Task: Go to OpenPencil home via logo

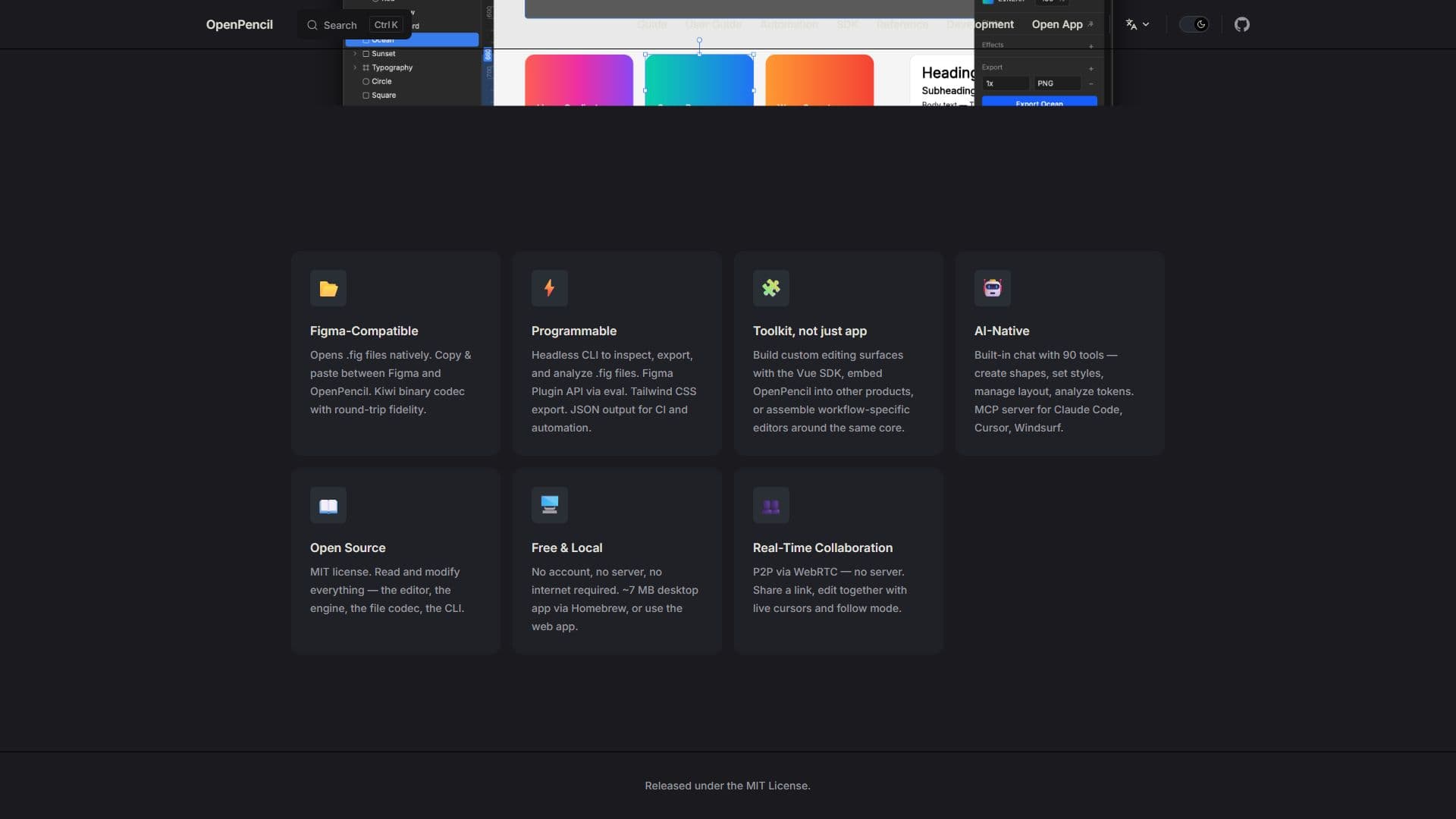Action: (239, 24)
